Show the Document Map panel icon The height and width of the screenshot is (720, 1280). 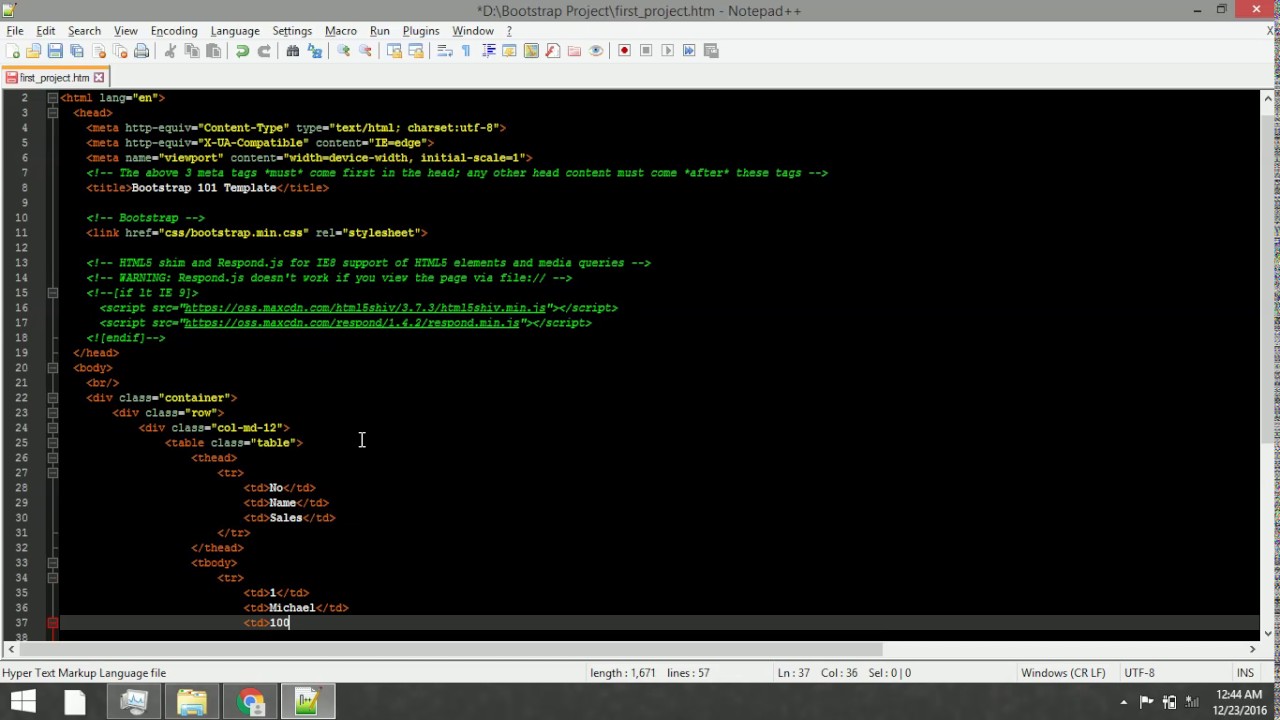[x=531, y=51]
